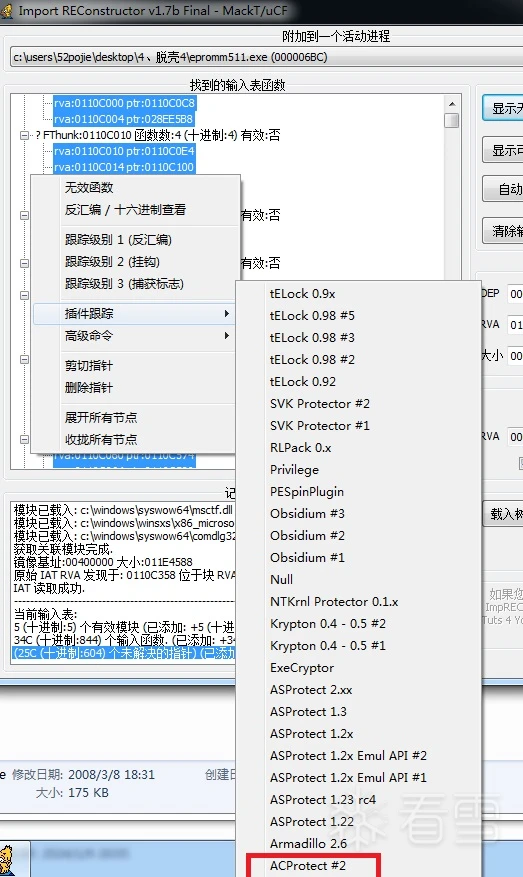Select log line IAT 读取成功.

click(49, 588)
